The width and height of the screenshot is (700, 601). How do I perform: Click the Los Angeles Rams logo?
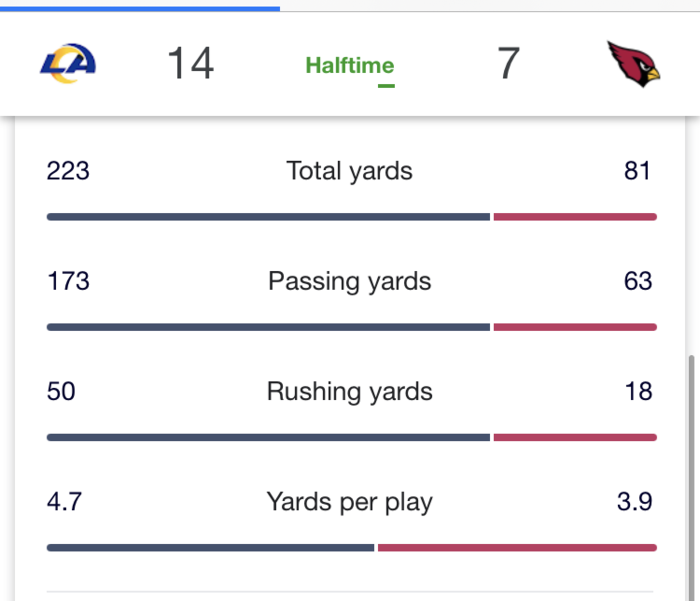click(68, 65)
